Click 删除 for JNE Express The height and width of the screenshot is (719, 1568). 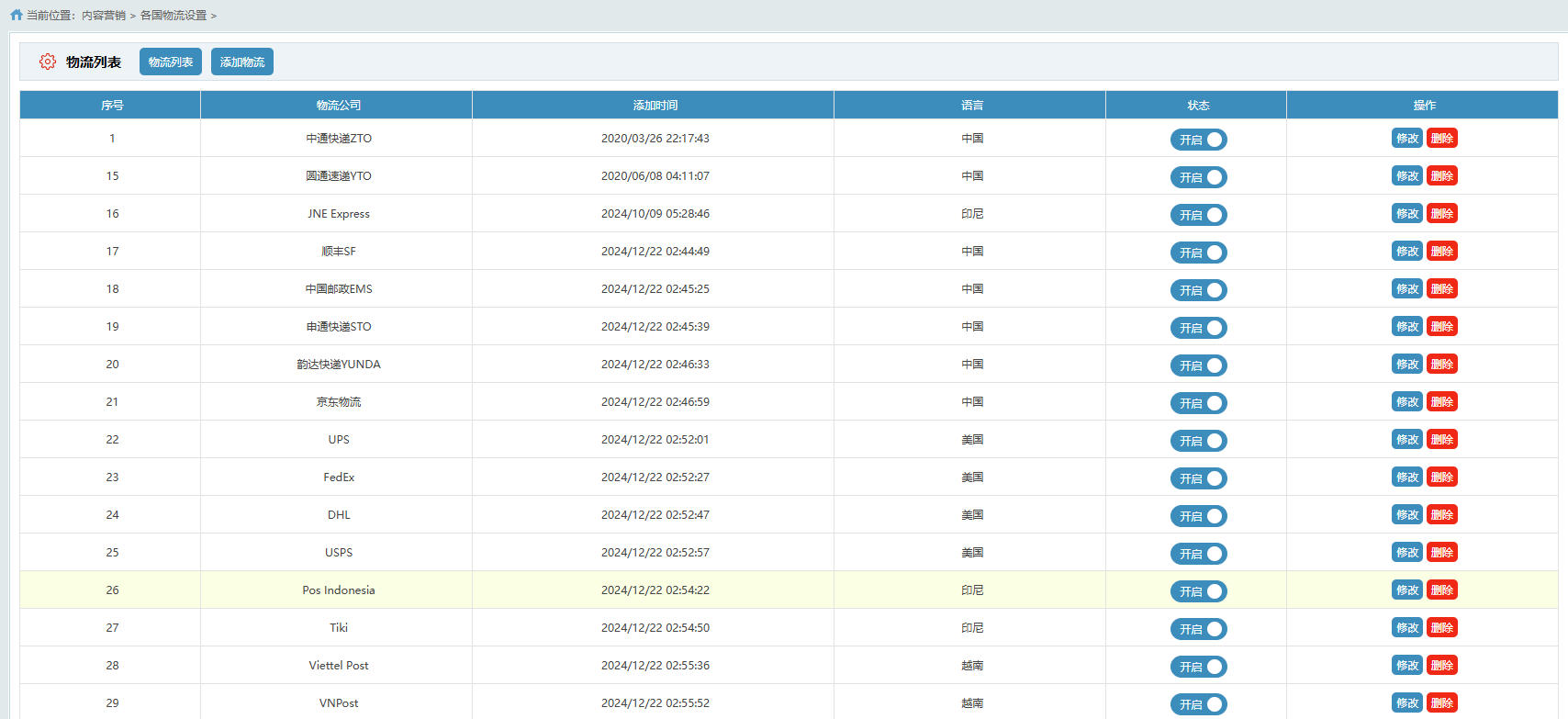tap(1442, 214)
